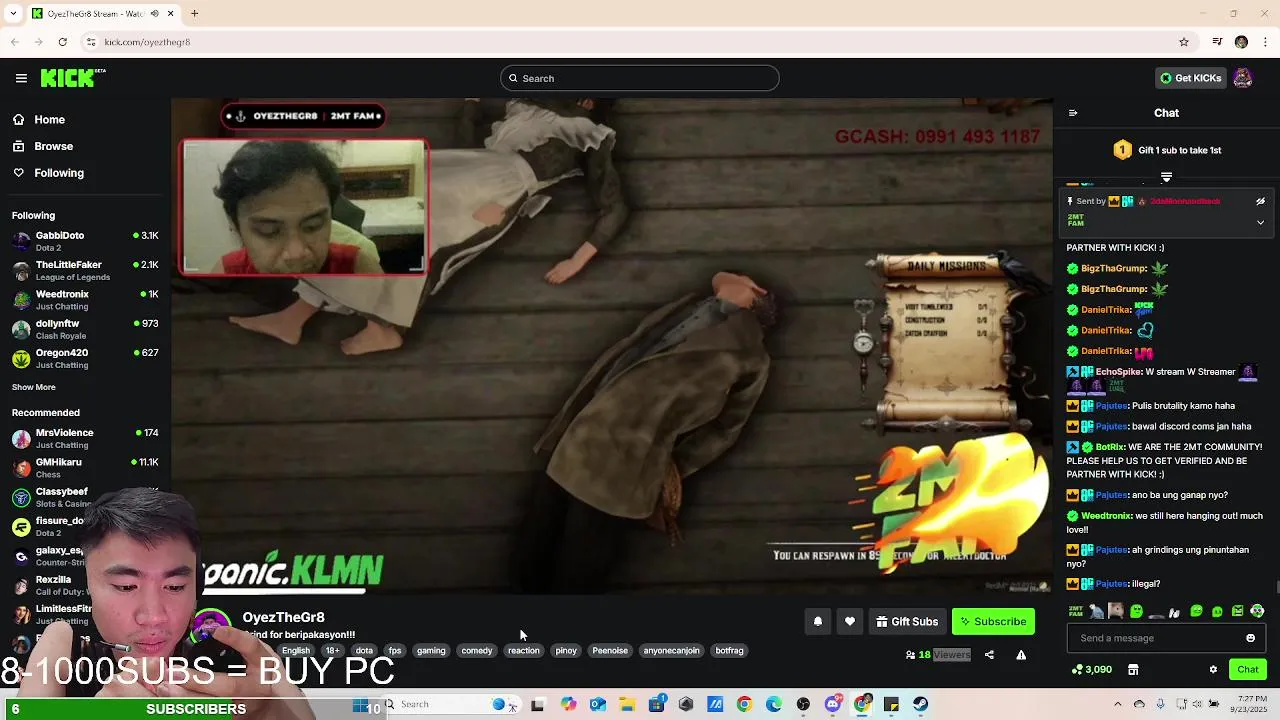This screenshot has width=1280, height=720.
Task: Insert the 2MT FAM emote
Action: 1076,611
